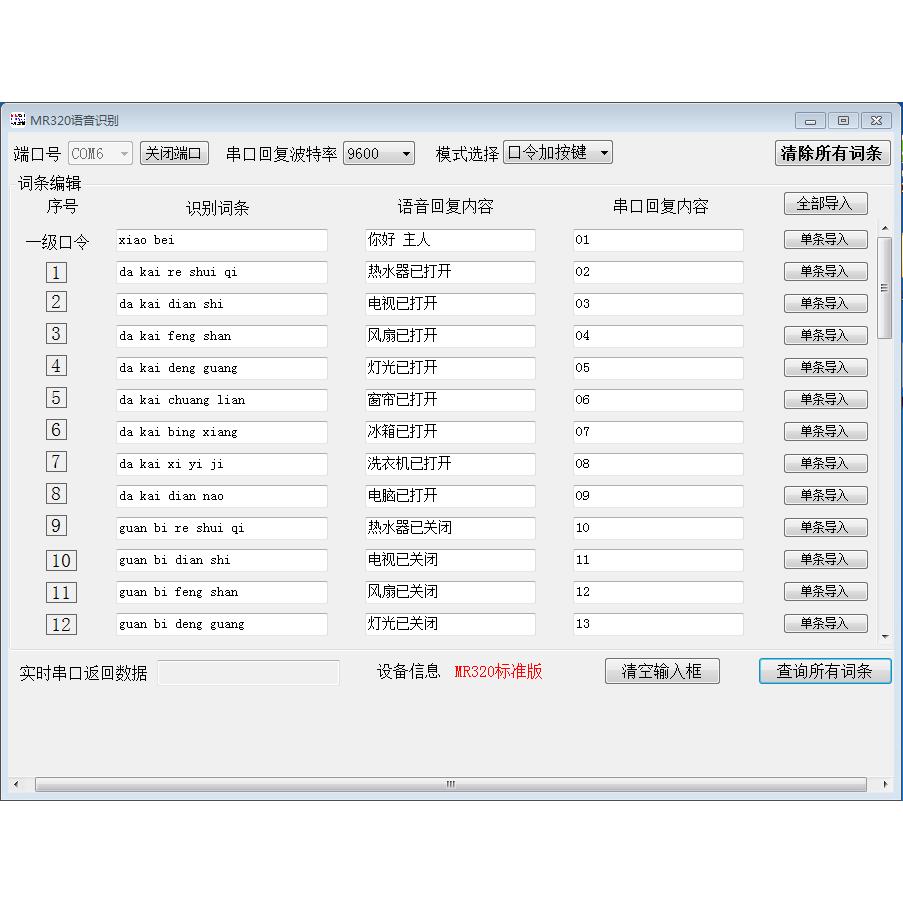Minimize the MR320语音识别 window

coord(810,121)
